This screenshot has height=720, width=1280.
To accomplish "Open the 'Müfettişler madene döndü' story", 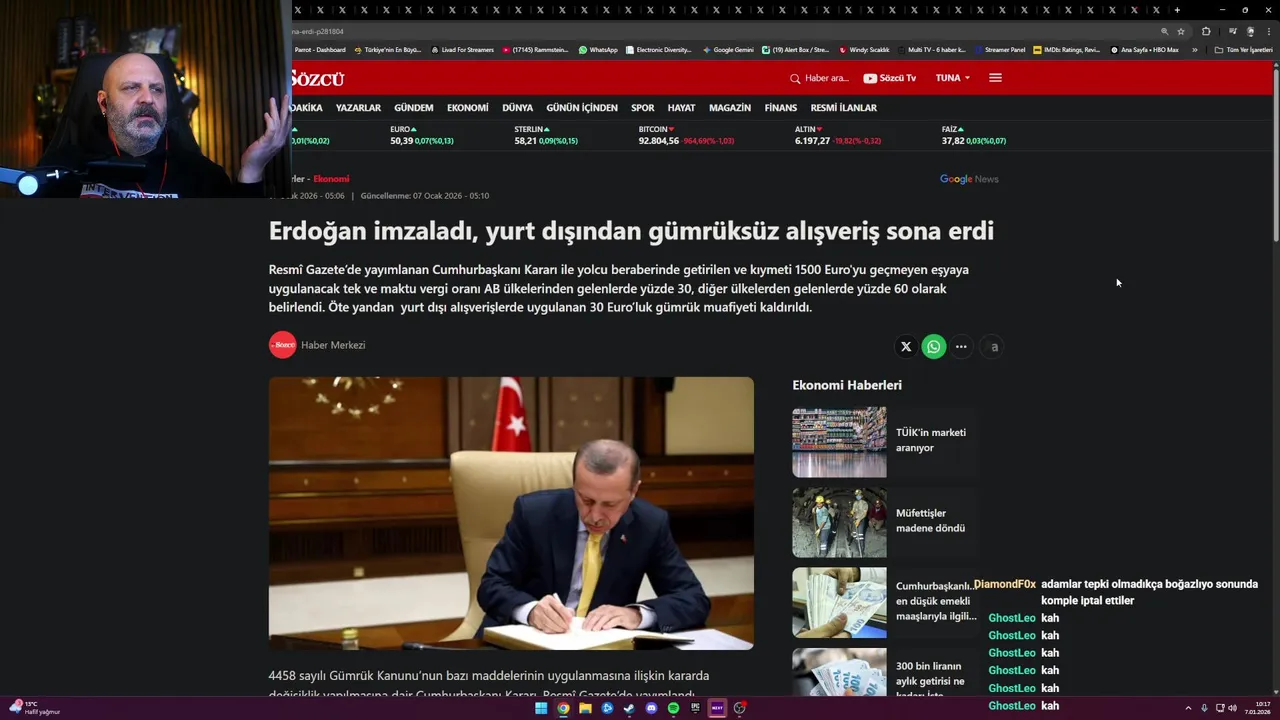I will 930,520.
